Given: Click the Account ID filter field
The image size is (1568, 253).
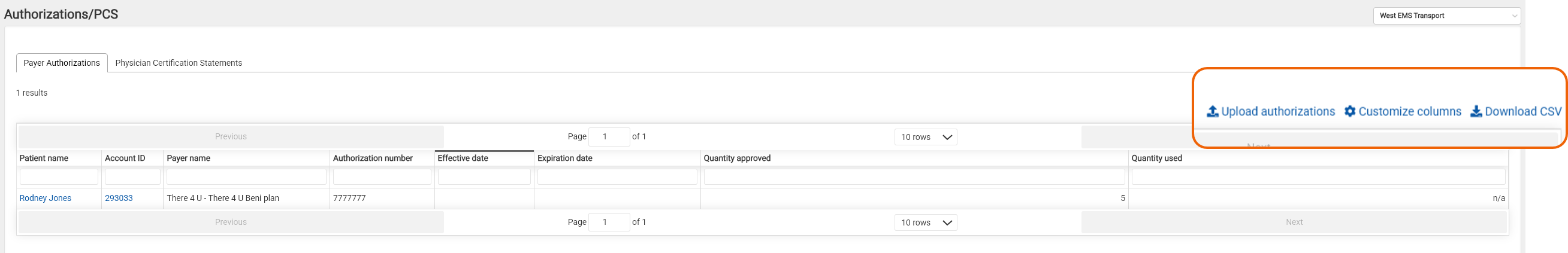Looking at the screenshot, I should 132,177.
